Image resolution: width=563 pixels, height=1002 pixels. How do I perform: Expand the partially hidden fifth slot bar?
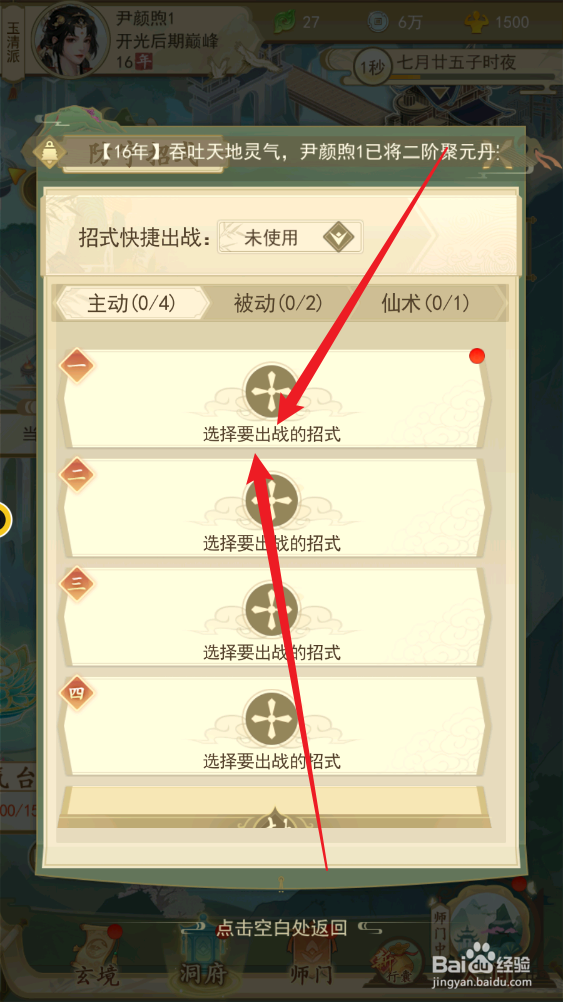tap(275, 807)
